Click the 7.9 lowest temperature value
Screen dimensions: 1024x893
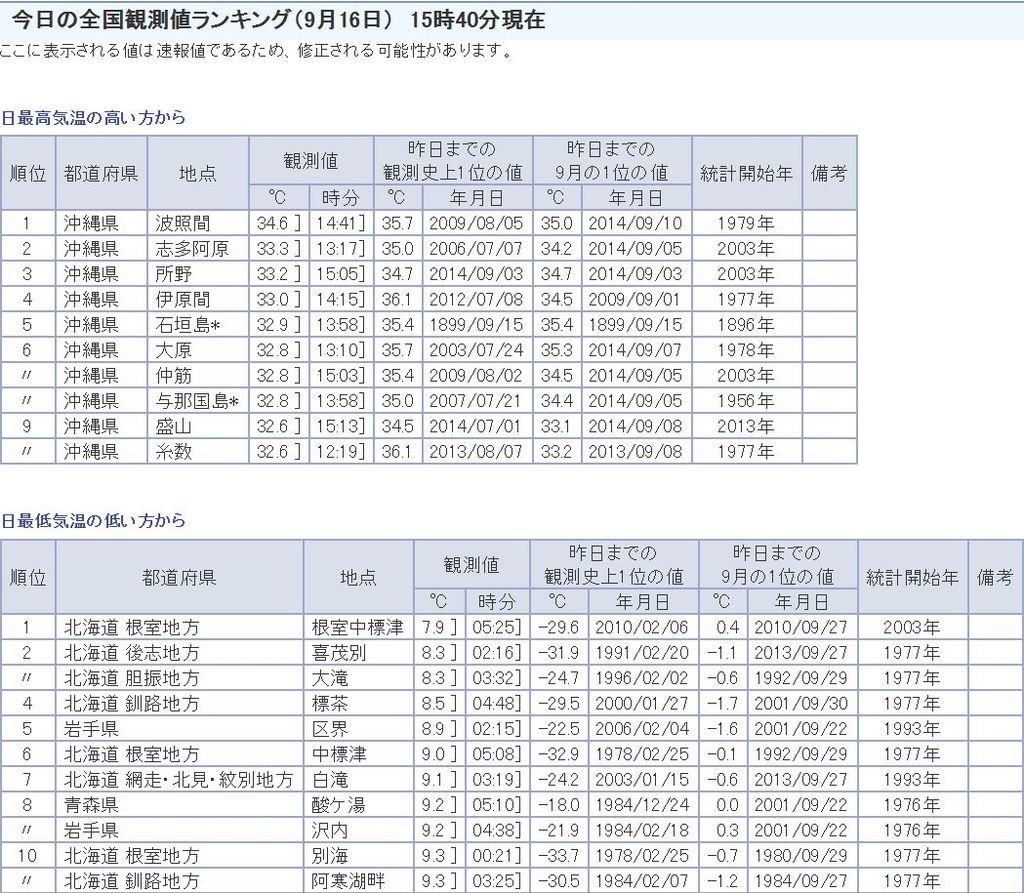point(435,627)
